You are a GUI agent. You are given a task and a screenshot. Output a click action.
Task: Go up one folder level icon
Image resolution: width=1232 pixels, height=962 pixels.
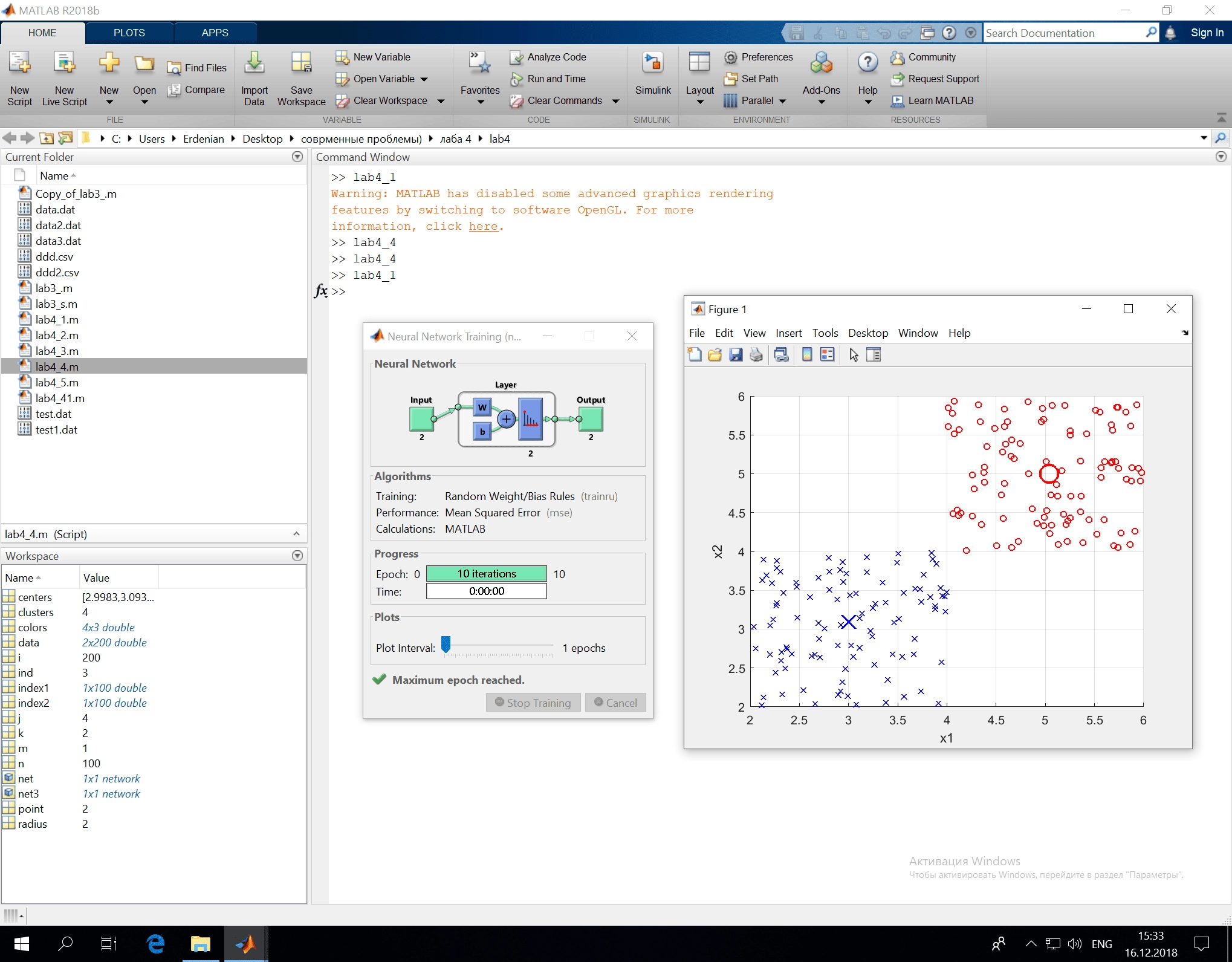47,138
